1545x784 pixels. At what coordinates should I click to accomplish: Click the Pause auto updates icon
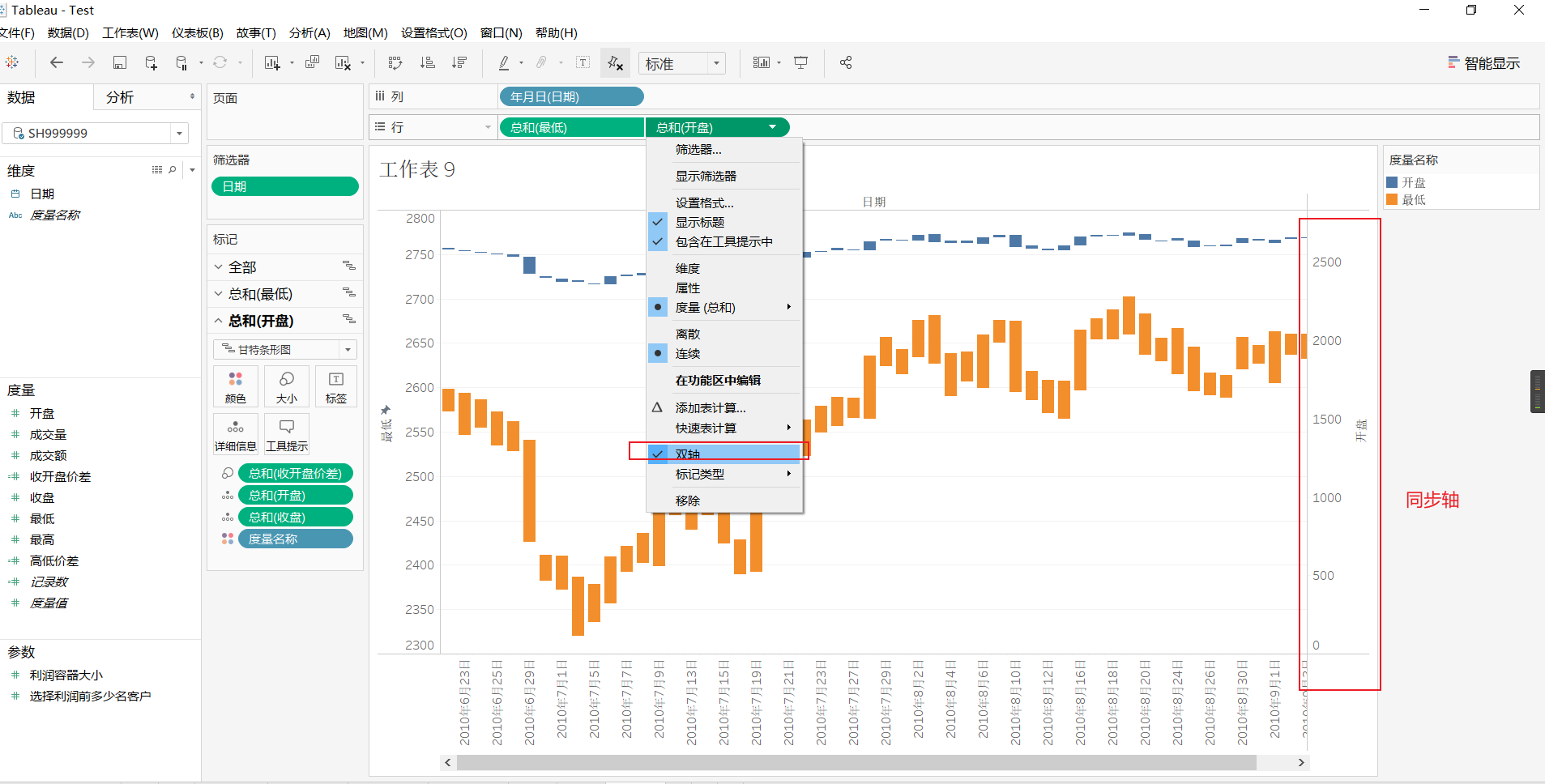181,62
